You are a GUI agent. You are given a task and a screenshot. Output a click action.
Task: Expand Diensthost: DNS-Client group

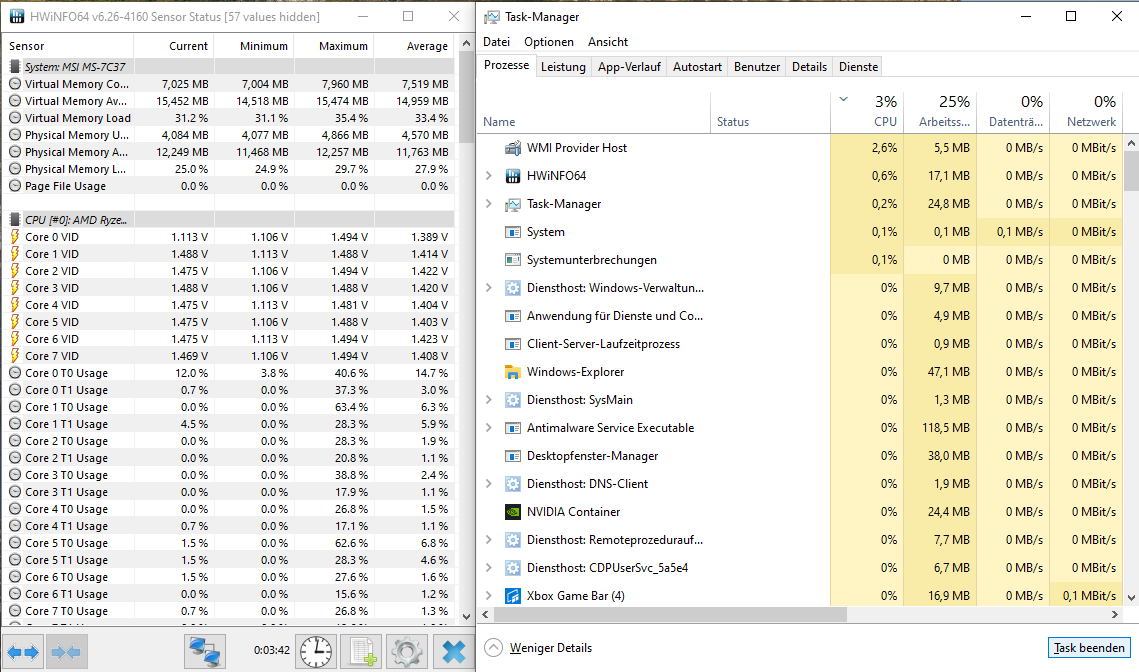[x=489, y=484]
